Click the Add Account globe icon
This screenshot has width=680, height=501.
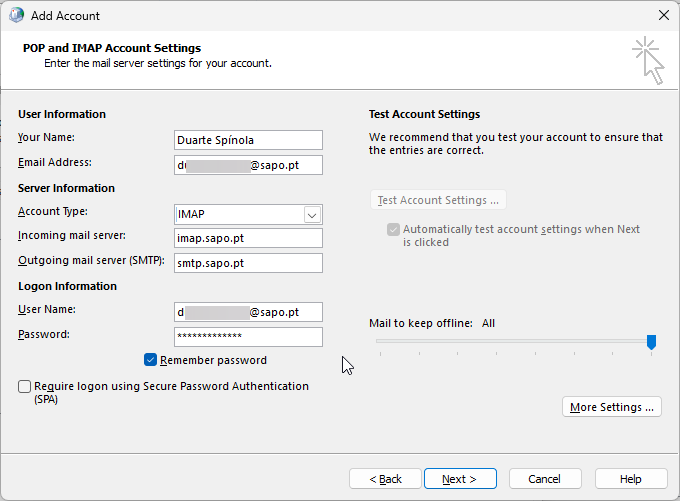tap(16, 16)
